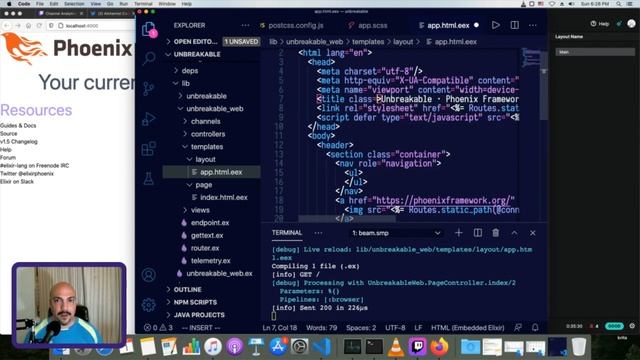Screen dimensions: 640x360
Task: Add a new terminal with plus icon
Action: click(459, 233)
